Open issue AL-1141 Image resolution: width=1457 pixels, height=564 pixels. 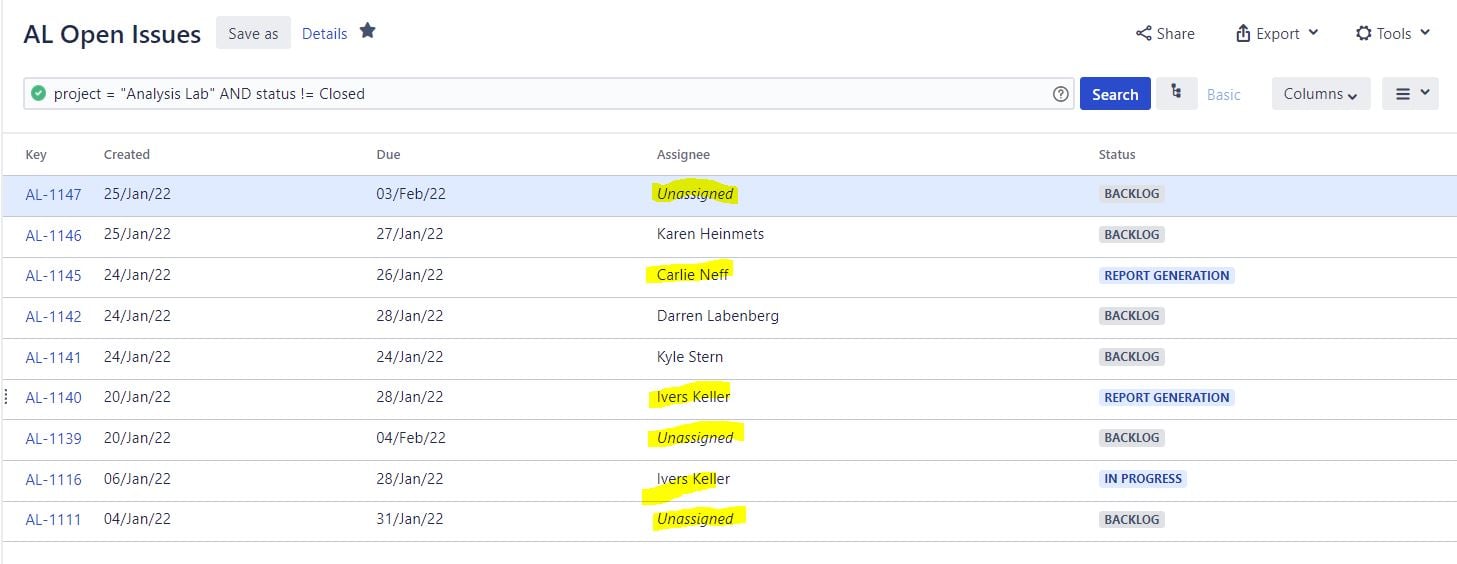(x=53, y=357)
